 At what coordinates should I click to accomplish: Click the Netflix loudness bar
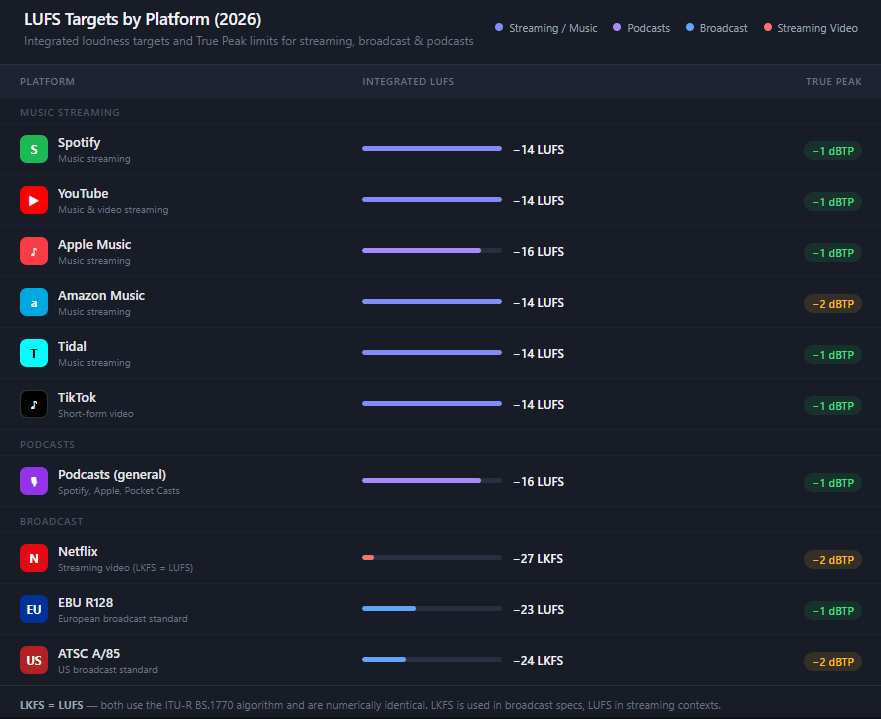click(432, 558)
